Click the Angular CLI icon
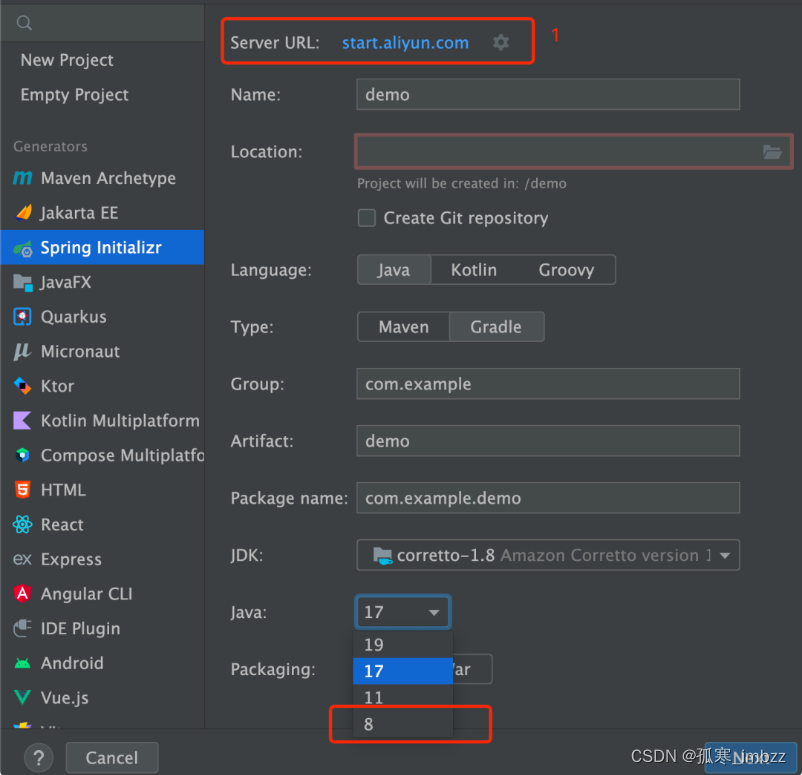Image resolution: width=802 pixels, height=775 pixels. pyautogui.click(x=23, y=593)
